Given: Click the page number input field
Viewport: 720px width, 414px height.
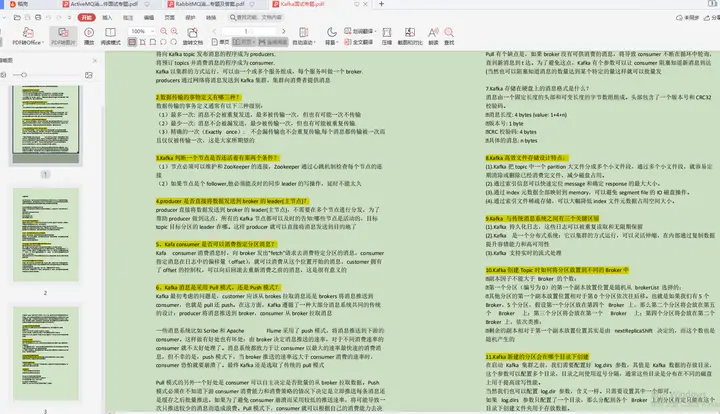Looking at the screenshot, I should point(248,31).
